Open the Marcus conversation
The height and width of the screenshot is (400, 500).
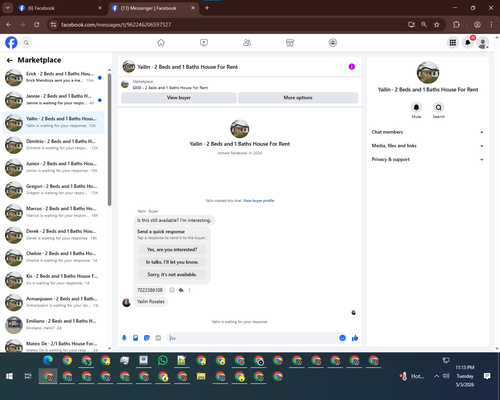[54, 212]
